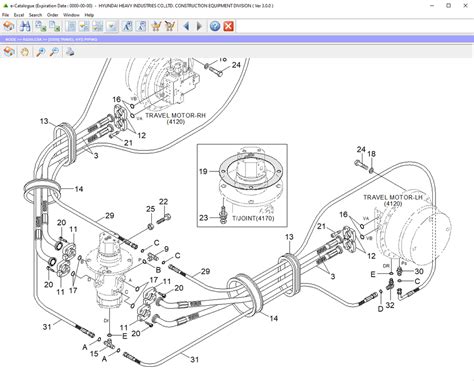Click the second font size 'A' icon
The image size is (474, 381).
pos(141,26)
